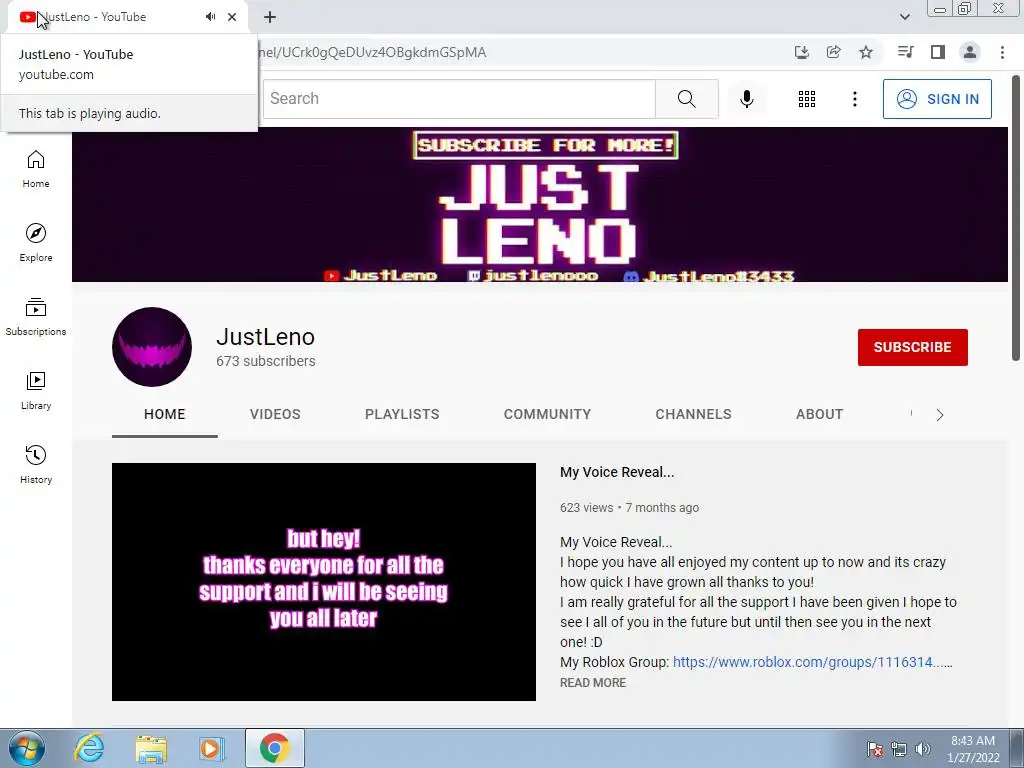Click the magnifier search button
The width and height of the screenshot is (1024, 768).
(686, 99)
